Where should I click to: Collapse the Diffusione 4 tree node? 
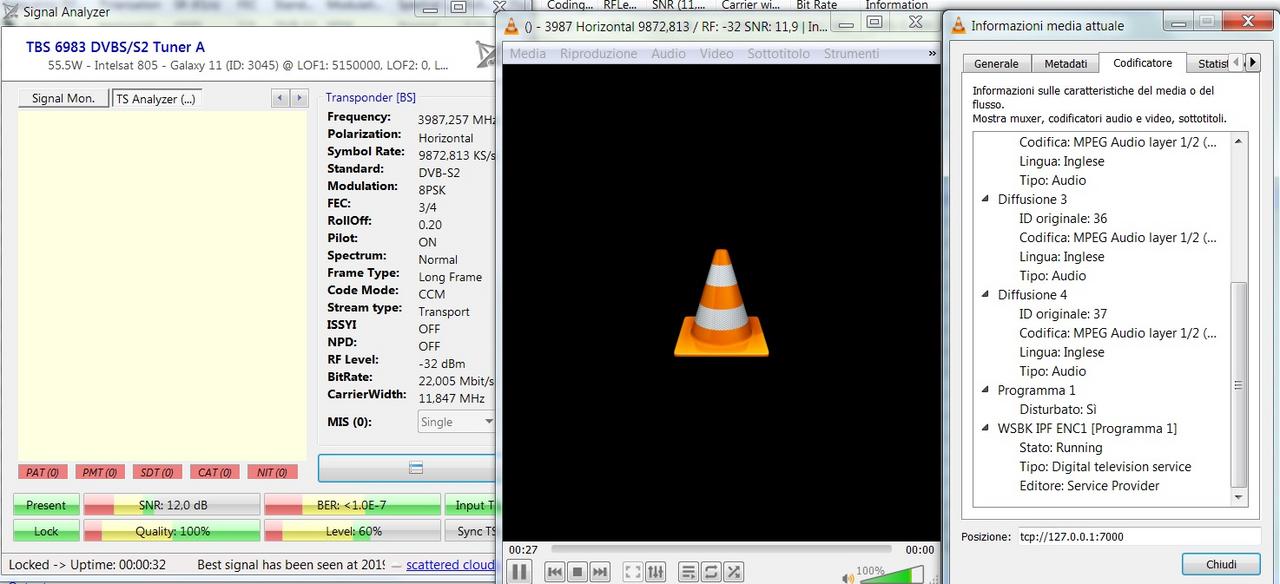click(986, 295)
